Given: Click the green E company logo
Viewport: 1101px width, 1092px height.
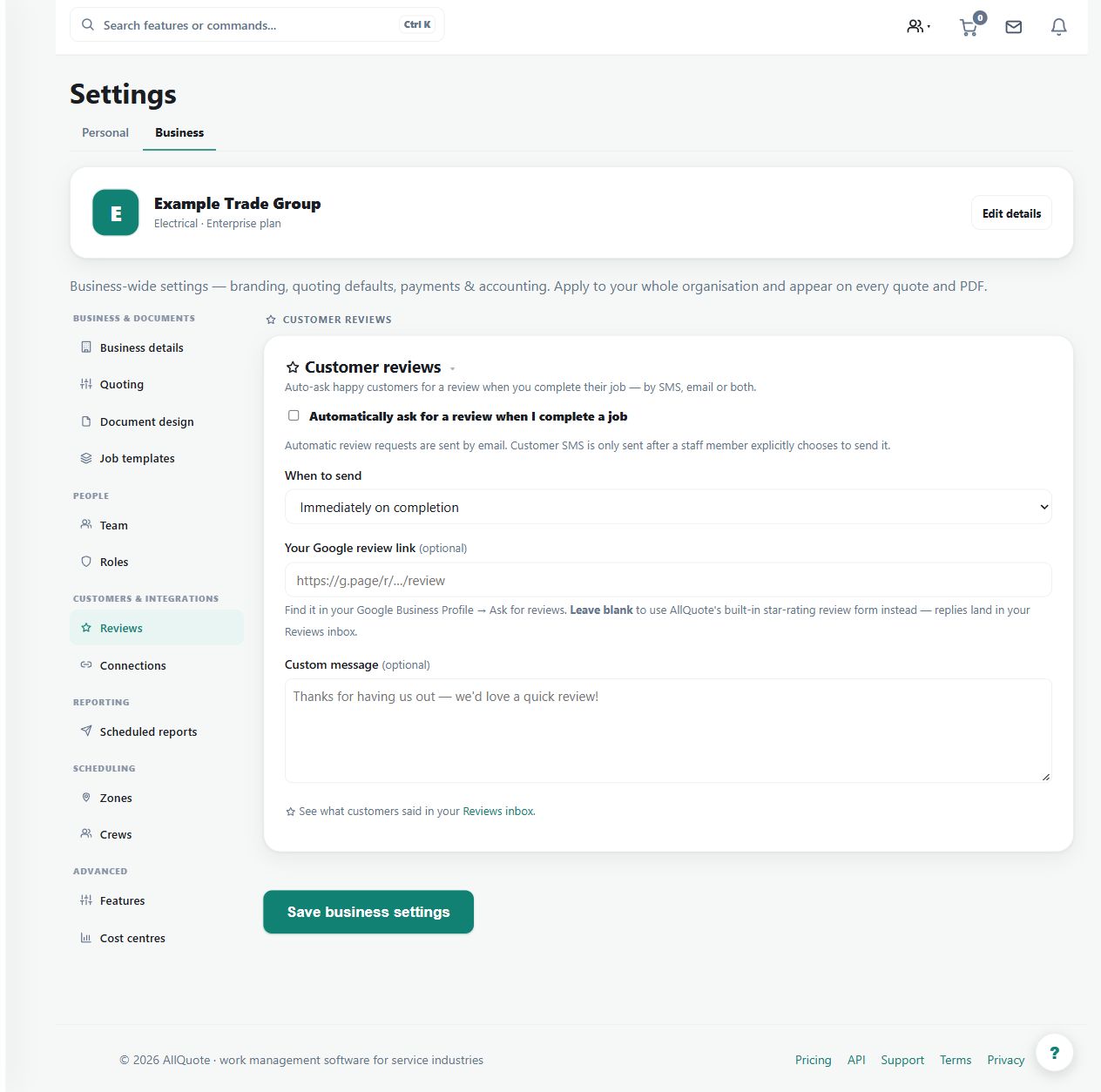Looking at the screenshot, I should (116, 212).
